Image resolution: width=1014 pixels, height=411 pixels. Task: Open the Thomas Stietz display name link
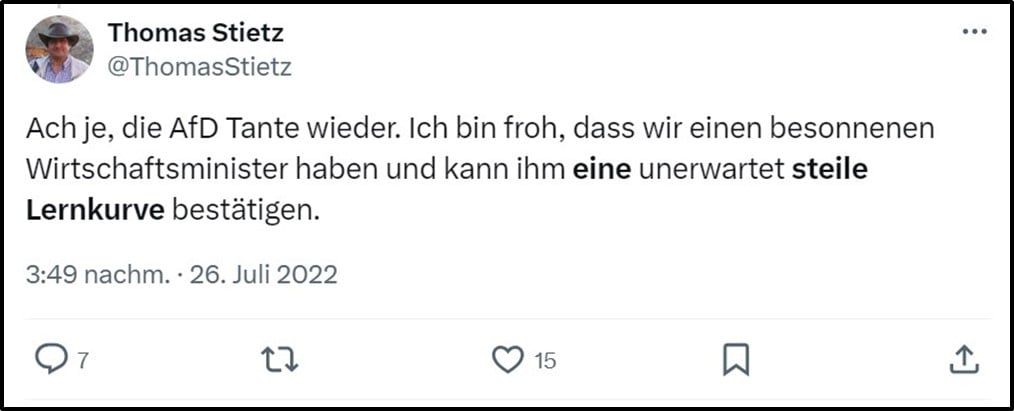196,33
